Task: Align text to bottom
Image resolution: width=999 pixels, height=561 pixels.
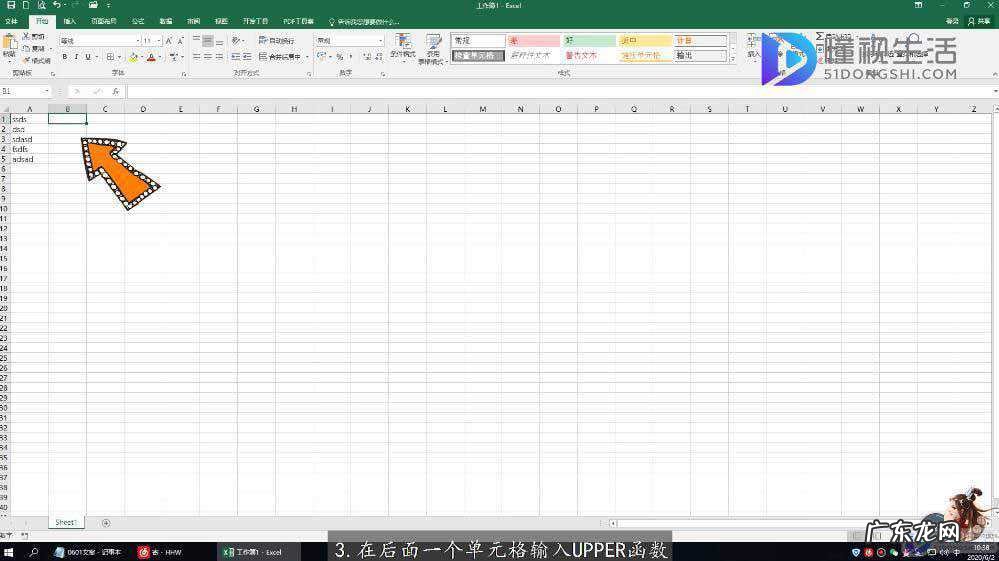Action: [x=219, y=41]
